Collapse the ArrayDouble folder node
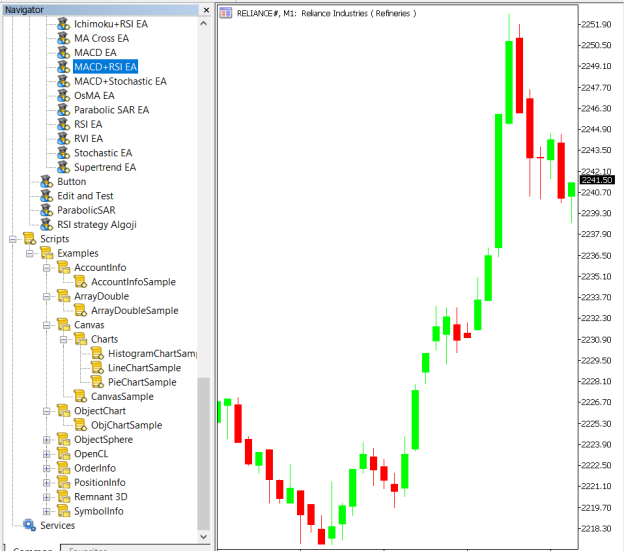624x552 pixels. (47, 296)
